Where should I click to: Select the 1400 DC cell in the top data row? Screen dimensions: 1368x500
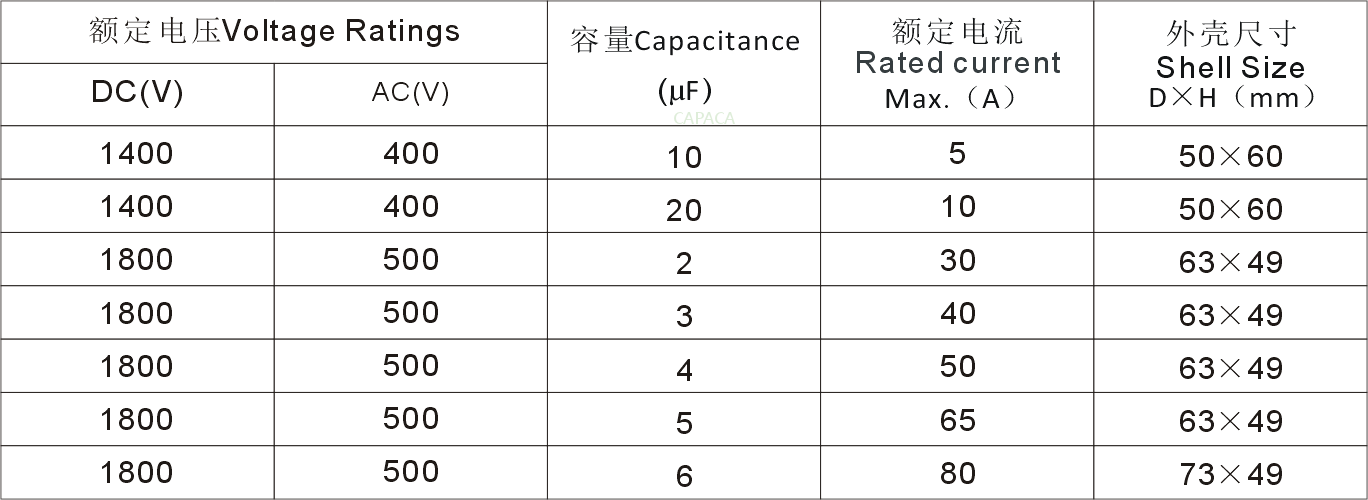(x=137, y=154)
